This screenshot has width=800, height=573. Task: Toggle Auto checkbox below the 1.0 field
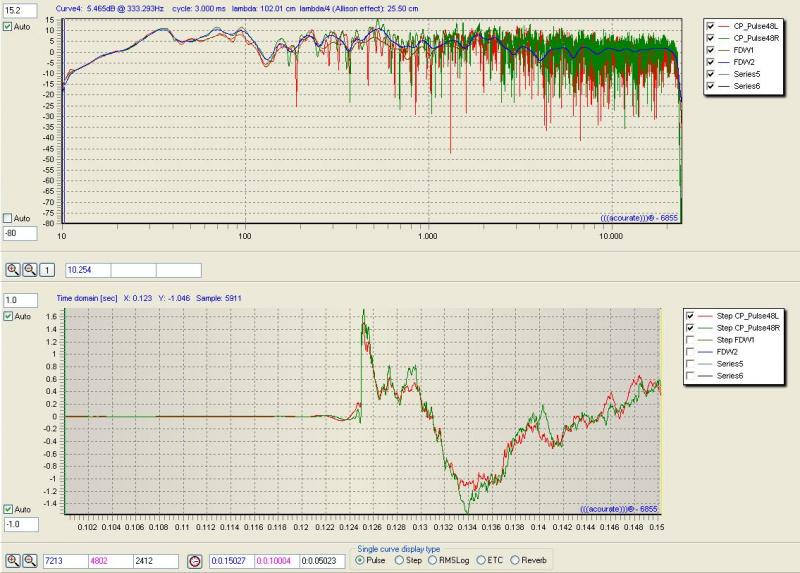click(8, 316)
